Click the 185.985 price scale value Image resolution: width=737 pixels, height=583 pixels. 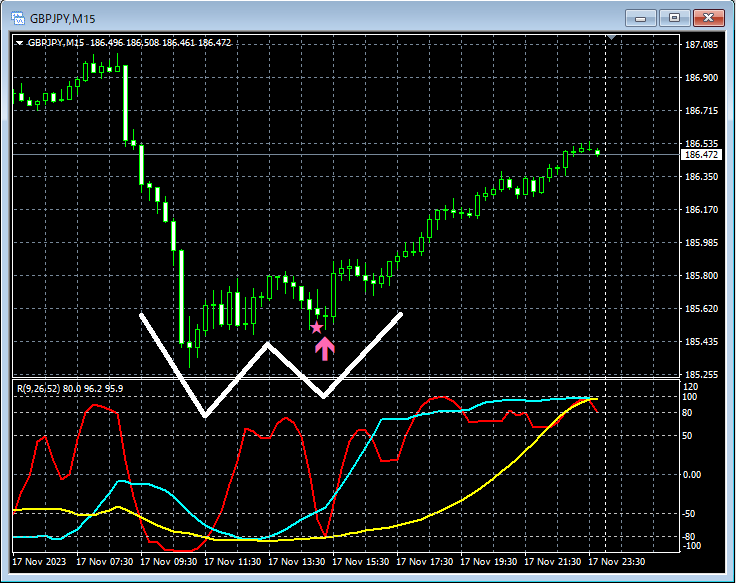(x=701, y=243)
